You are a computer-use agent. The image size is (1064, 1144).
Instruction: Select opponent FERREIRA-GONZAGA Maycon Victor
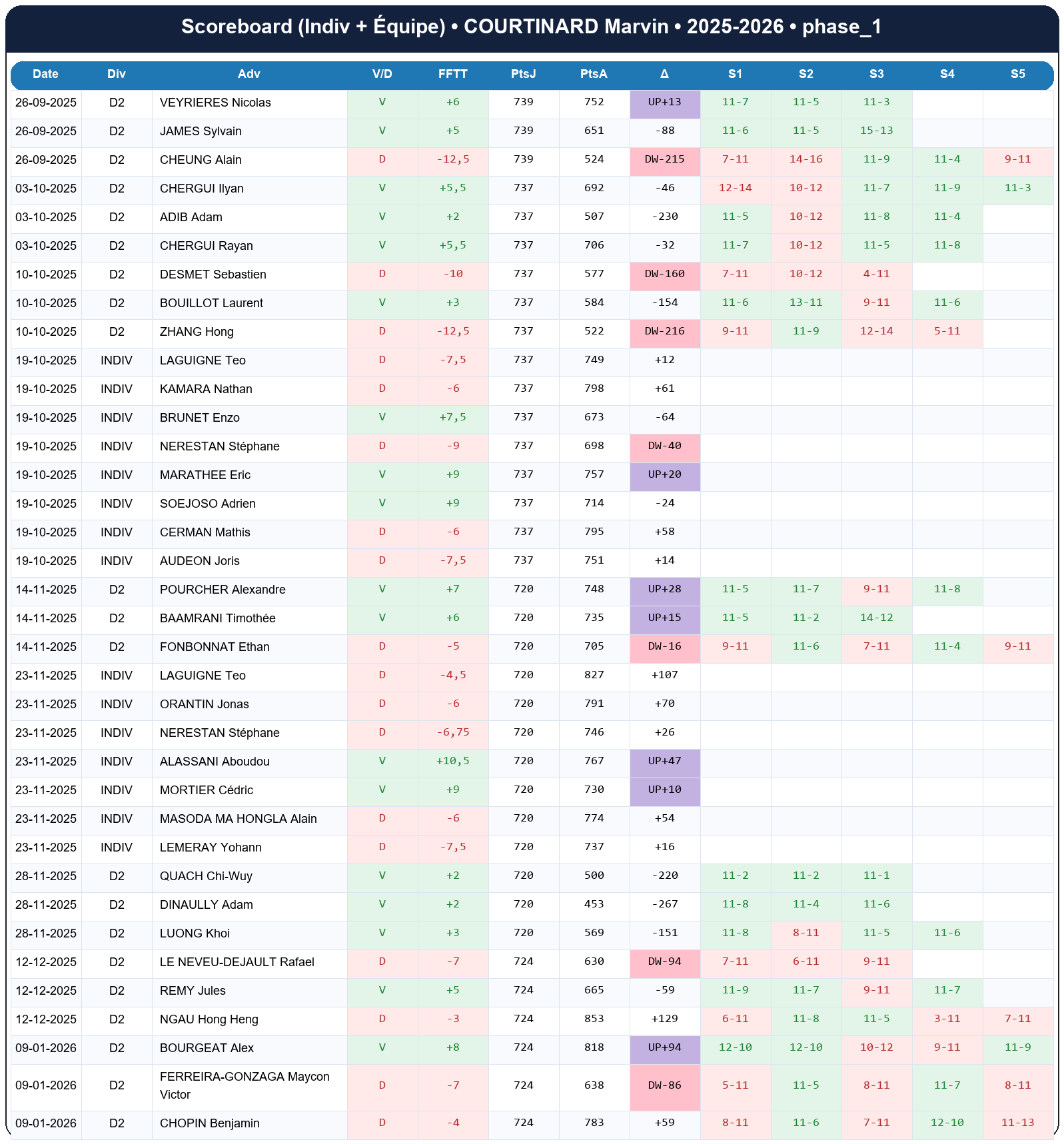[245, 1085]
